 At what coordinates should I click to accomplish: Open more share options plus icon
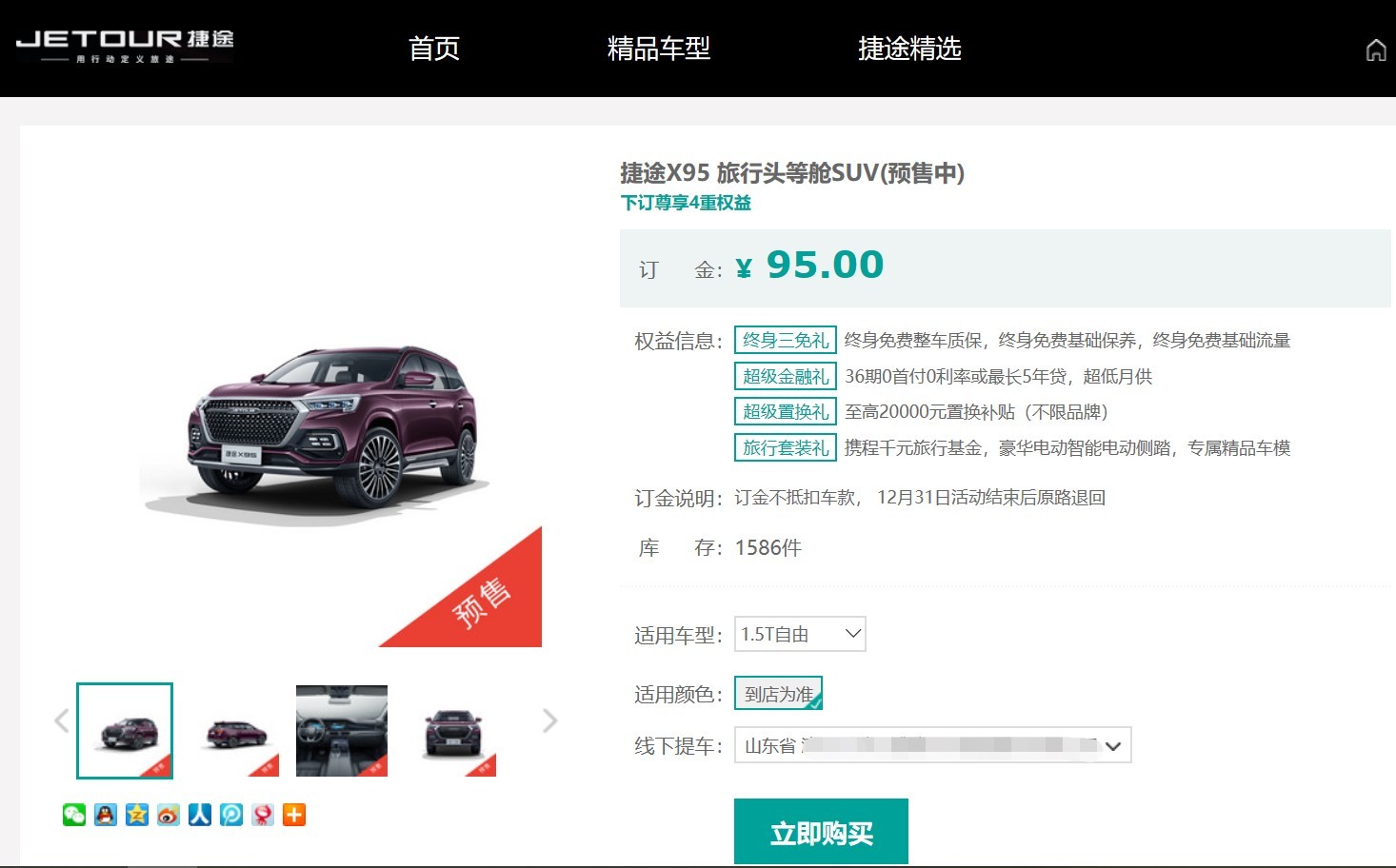(294, 815)
